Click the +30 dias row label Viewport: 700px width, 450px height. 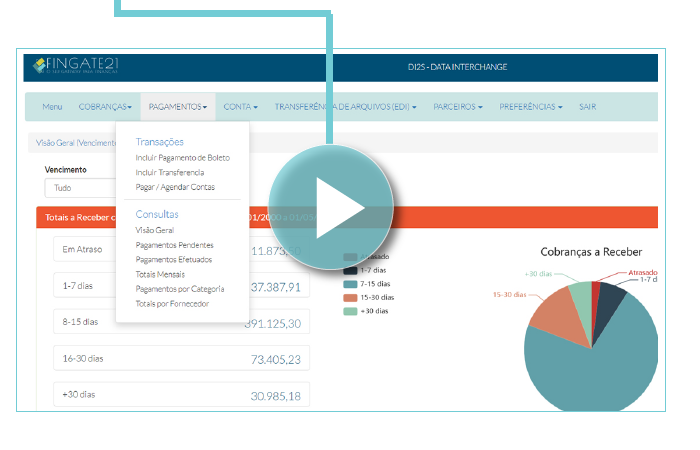point(79,395)
